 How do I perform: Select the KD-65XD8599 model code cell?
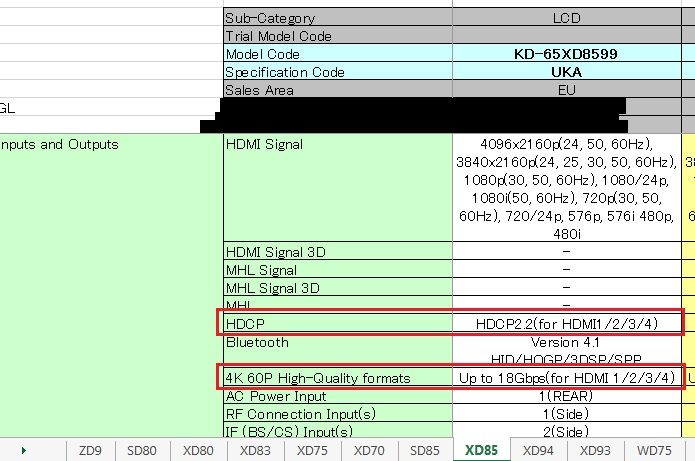(x=566, y=54)
